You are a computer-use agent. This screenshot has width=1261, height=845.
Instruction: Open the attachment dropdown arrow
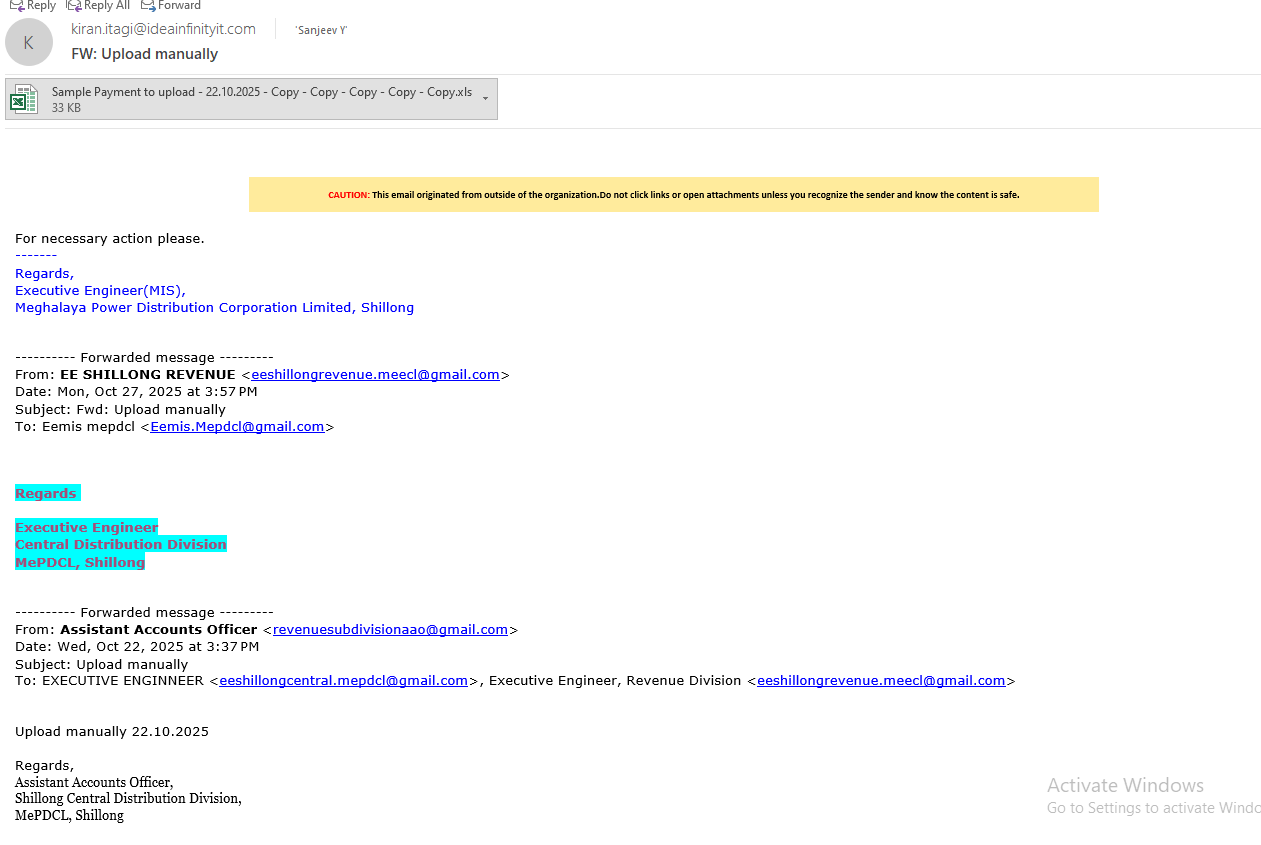(x=485, y=98)
